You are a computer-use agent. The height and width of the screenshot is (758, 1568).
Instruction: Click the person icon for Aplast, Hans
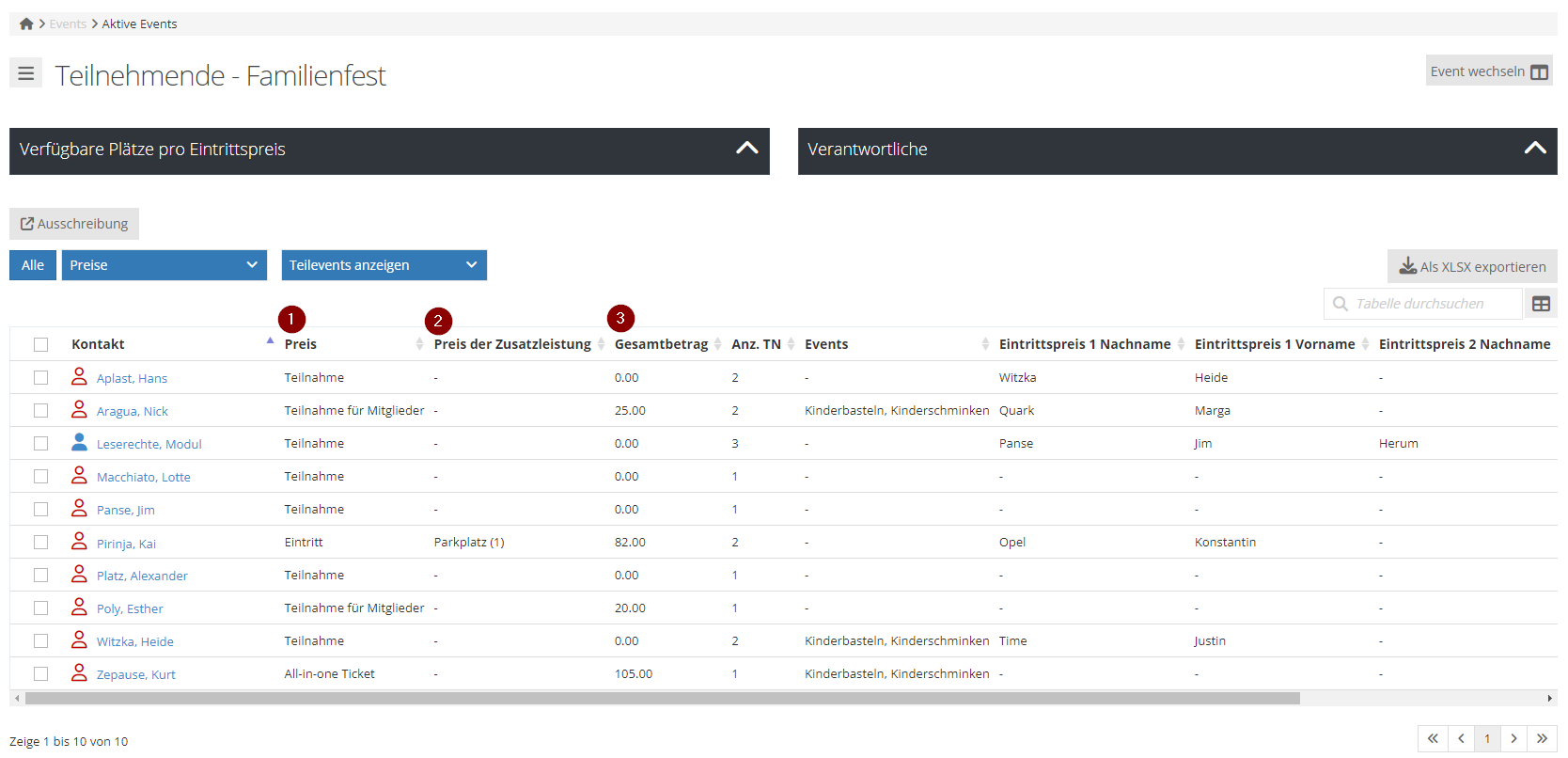tap(79, 377)
